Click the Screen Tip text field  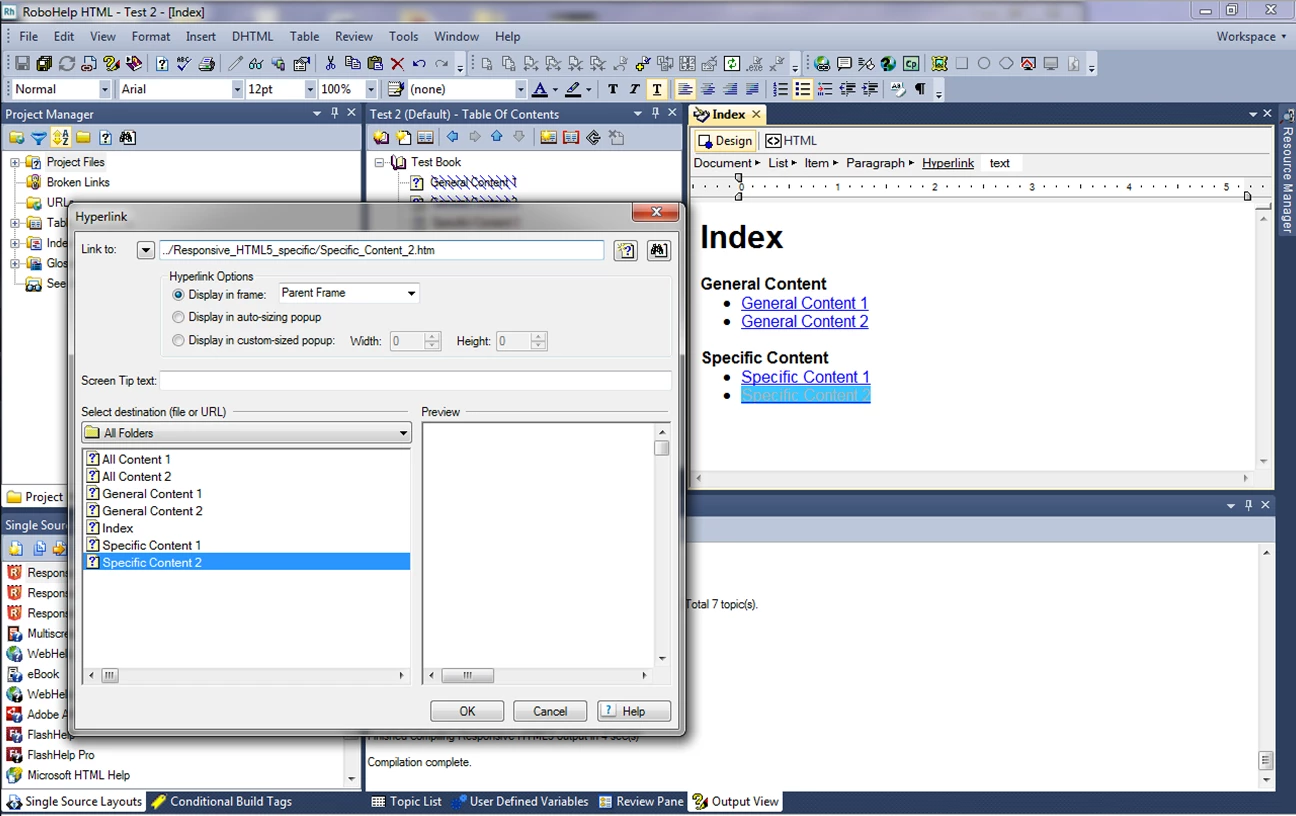(x=415, y=380)
